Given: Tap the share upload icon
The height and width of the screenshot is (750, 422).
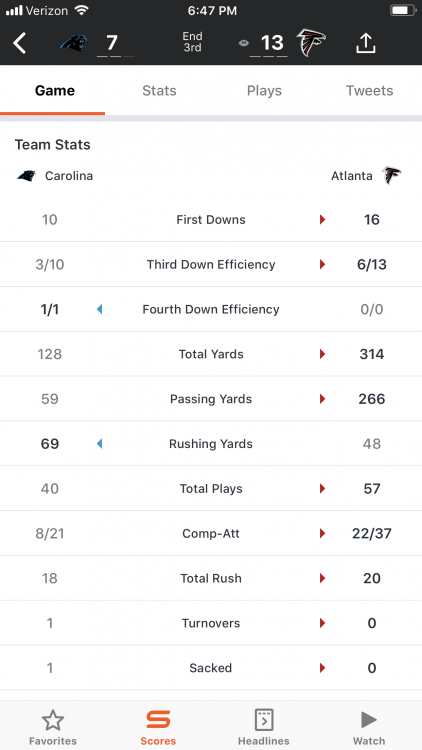Looking at the screenshot, I should [x=366, y=44].
